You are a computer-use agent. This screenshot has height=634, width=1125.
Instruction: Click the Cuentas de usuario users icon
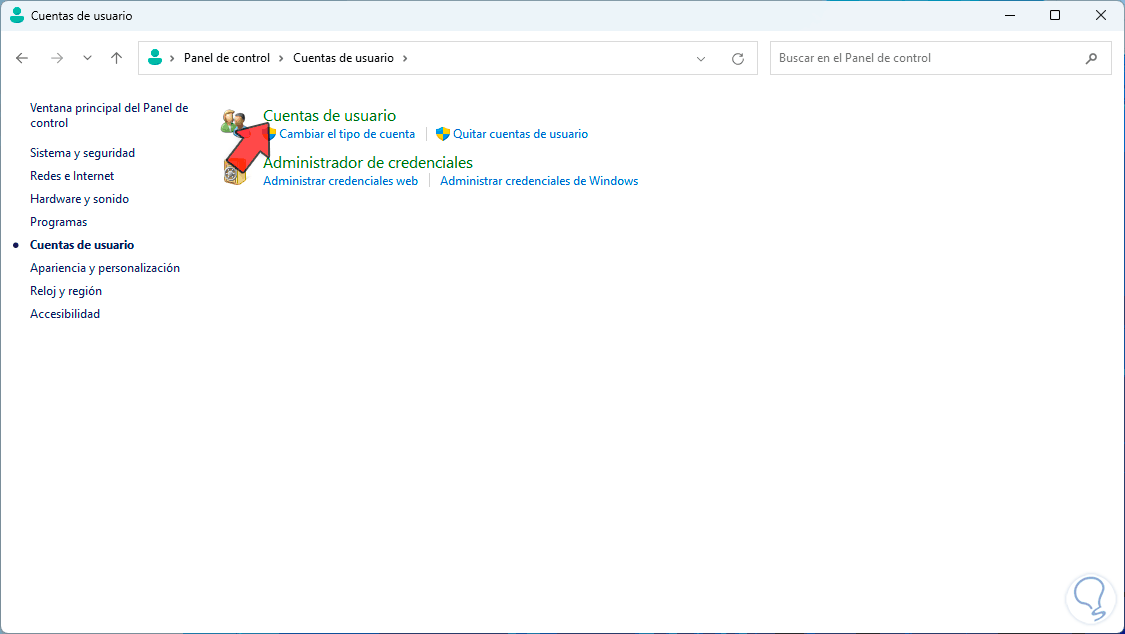pyautogui.click(x=233, y=122)
